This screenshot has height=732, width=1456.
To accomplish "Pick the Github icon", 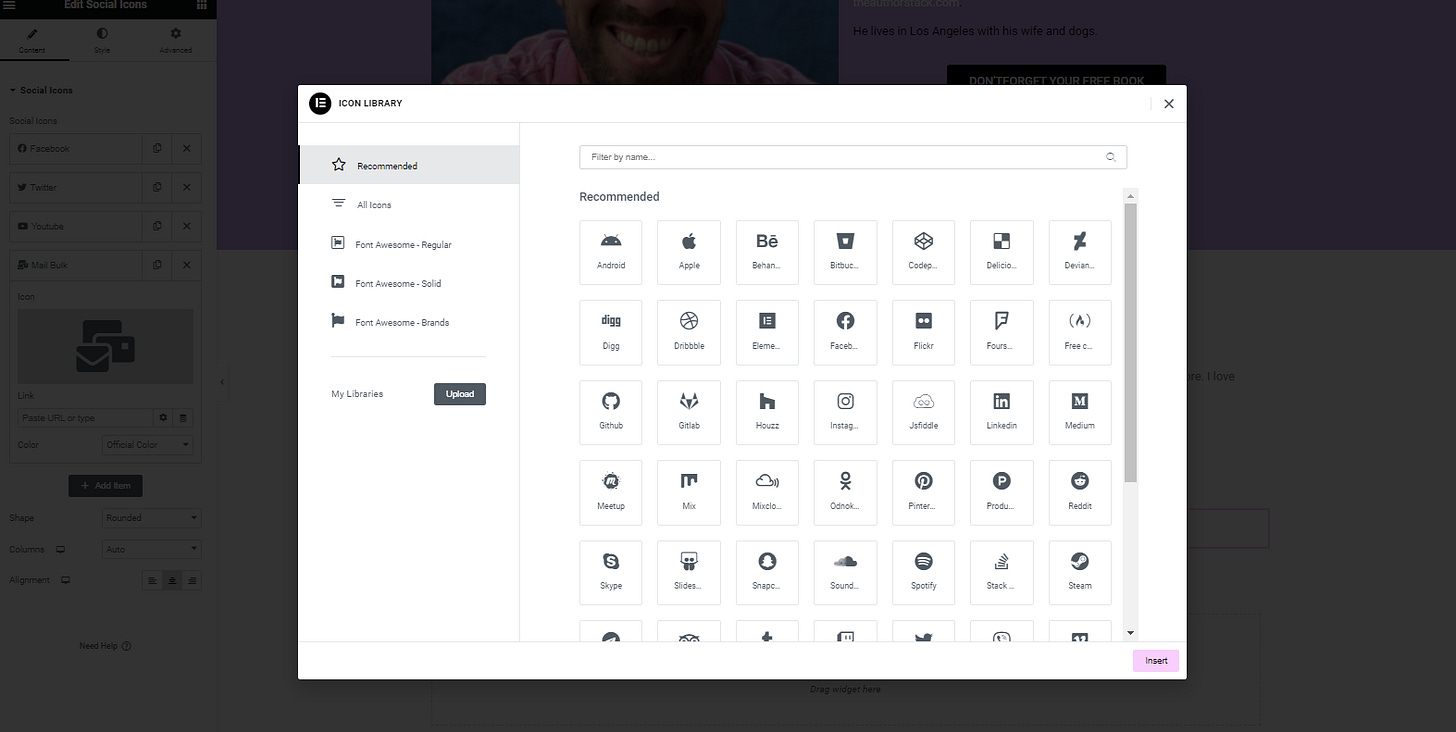I will [611, 412].
